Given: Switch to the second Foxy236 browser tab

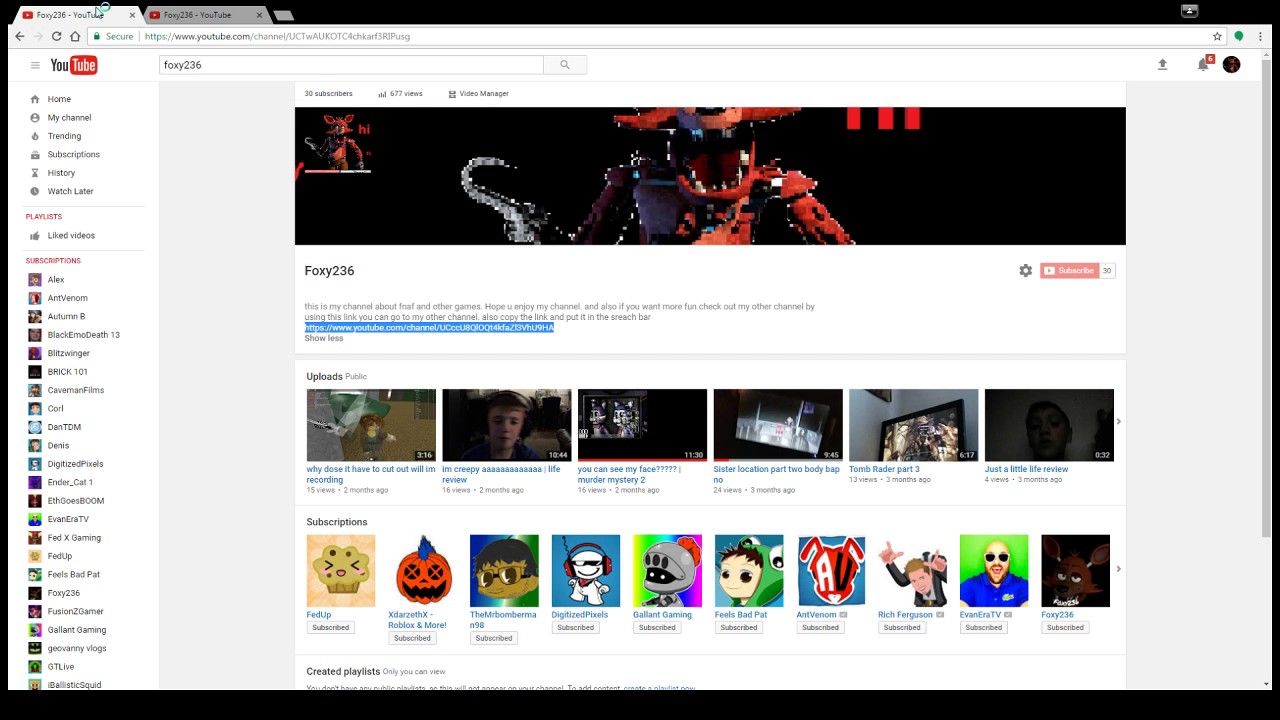Looking at the screenshot, I should [x=205, y=15].
